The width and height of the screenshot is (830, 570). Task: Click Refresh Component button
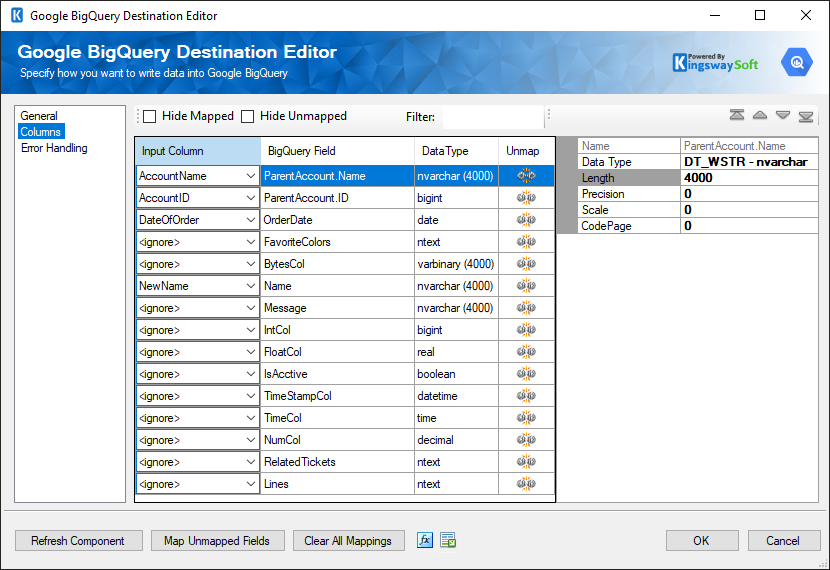[78, 541]
